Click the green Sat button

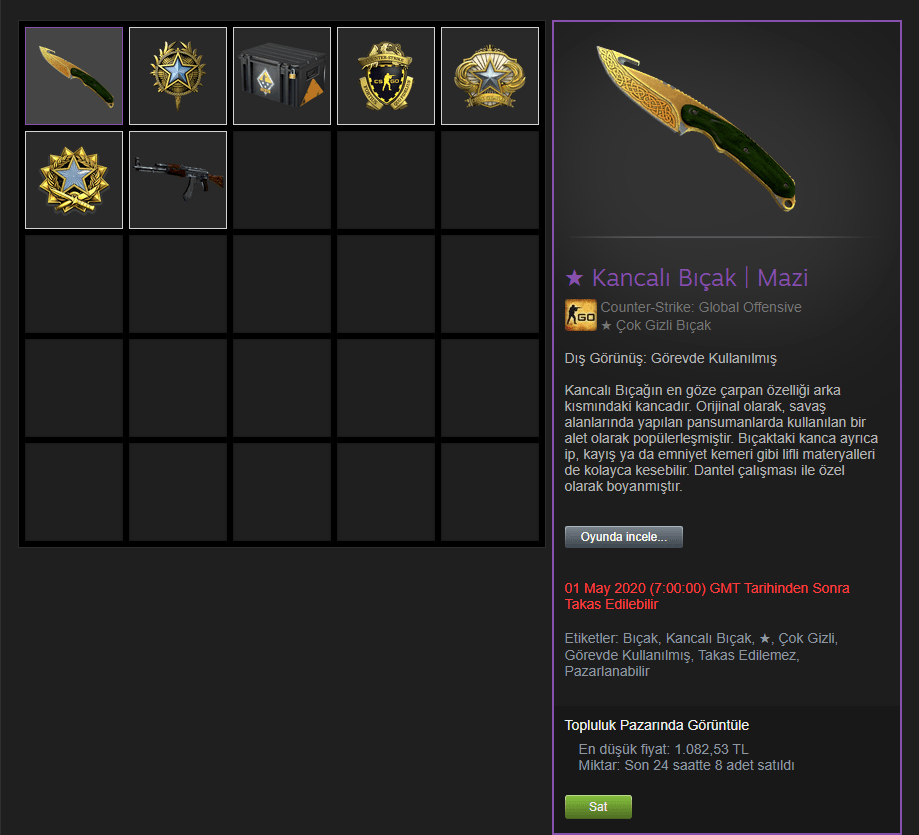click(598, 807)
